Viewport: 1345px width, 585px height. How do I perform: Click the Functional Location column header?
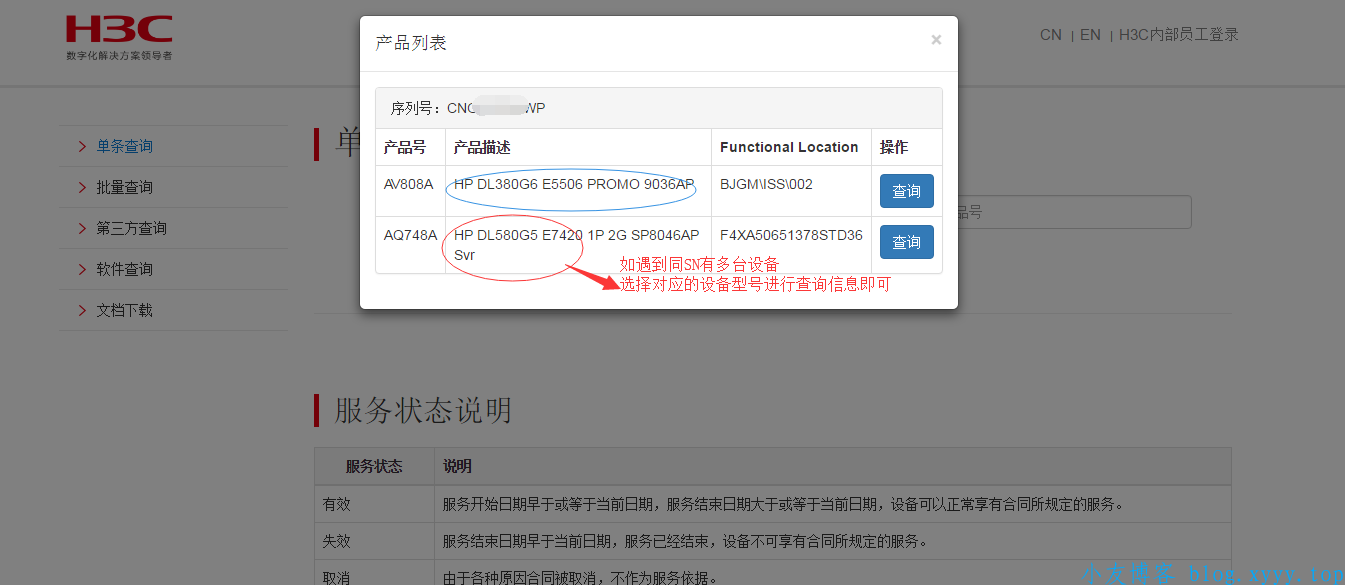pos(789,147)
